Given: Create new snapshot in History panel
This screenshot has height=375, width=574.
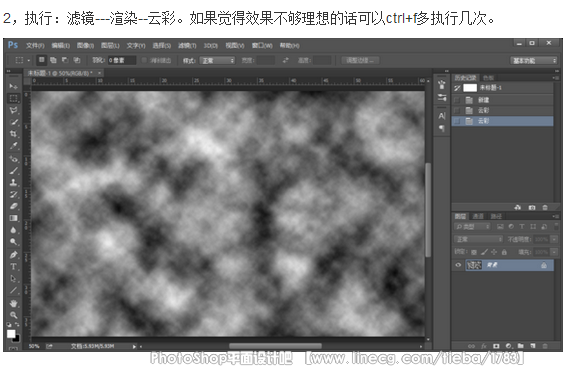Looking at the screenshot, I should pos(532,207).
